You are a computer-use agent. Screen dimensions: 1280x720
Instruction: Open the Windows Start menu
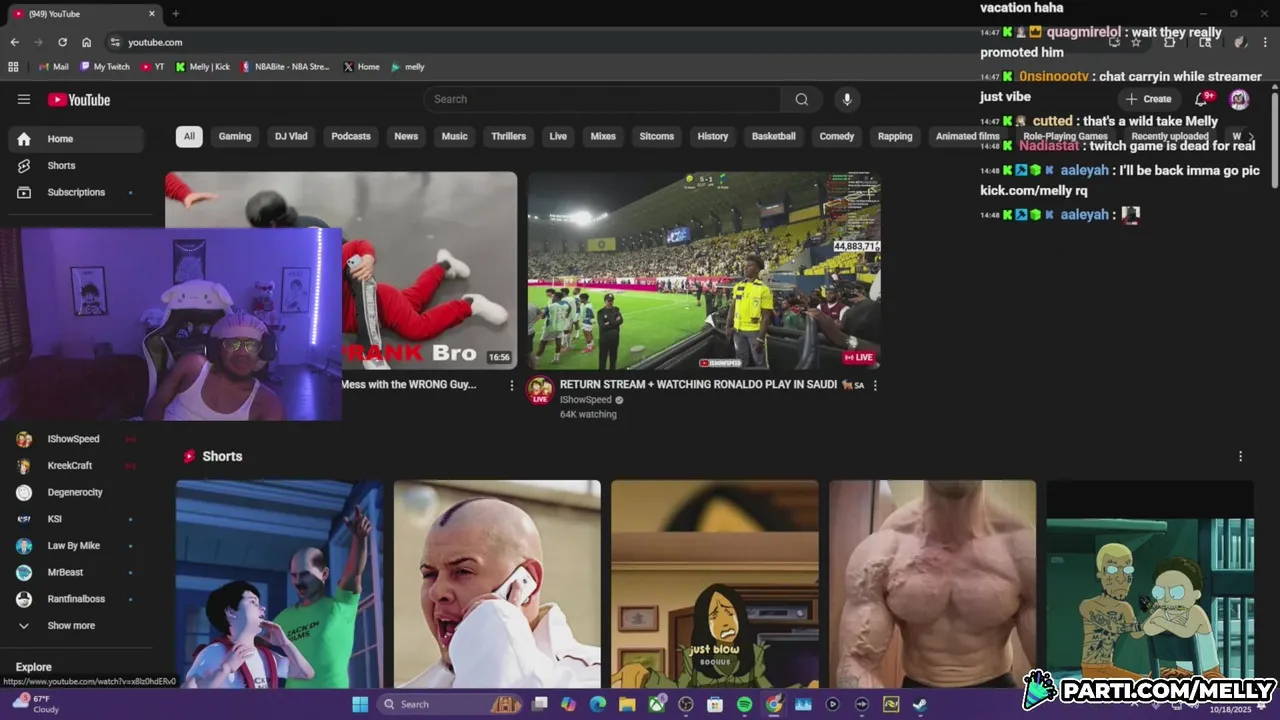click(360, 704)
